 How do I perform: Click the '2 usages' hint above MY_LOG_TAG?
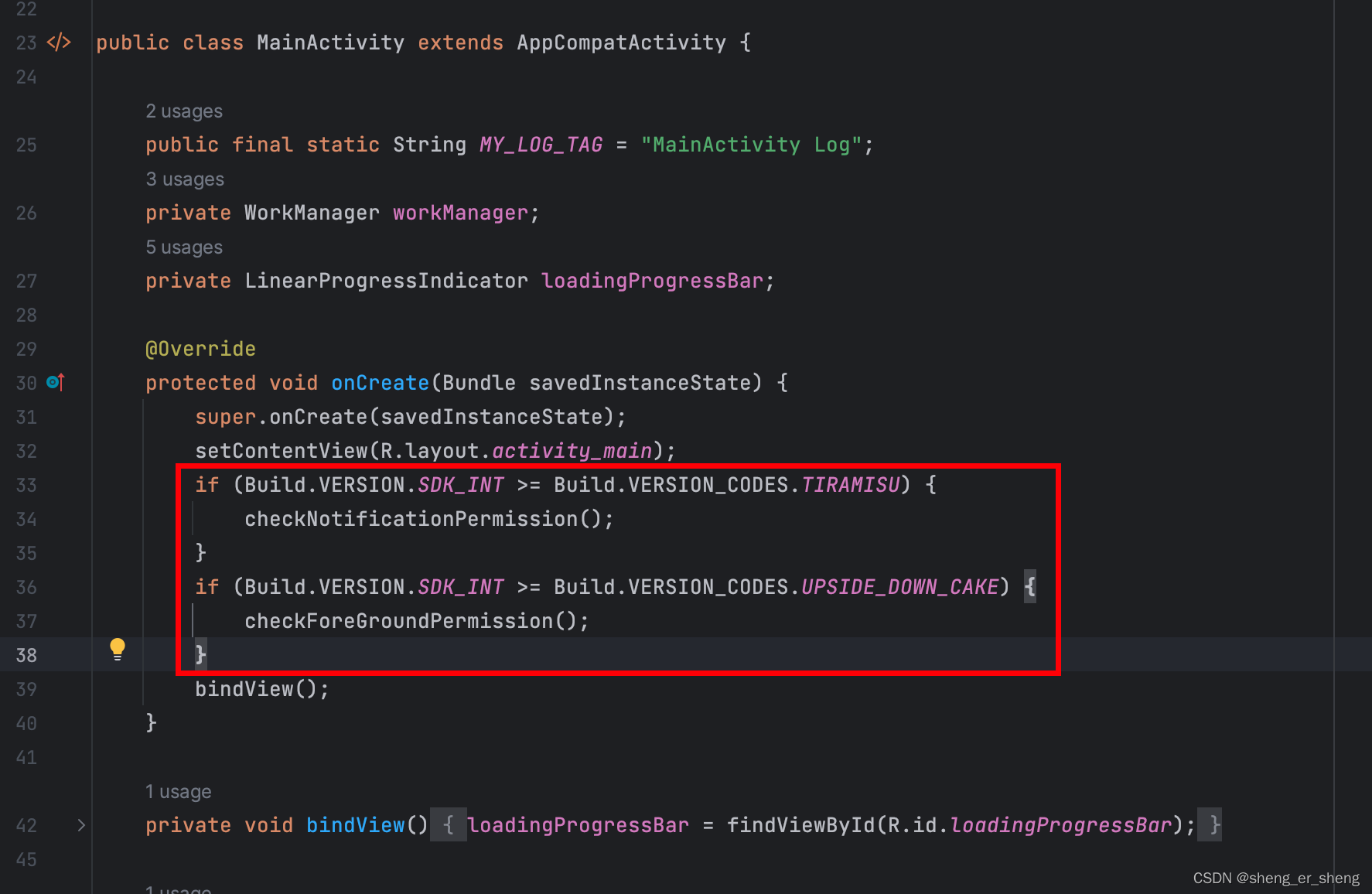(x=184, y=111)
